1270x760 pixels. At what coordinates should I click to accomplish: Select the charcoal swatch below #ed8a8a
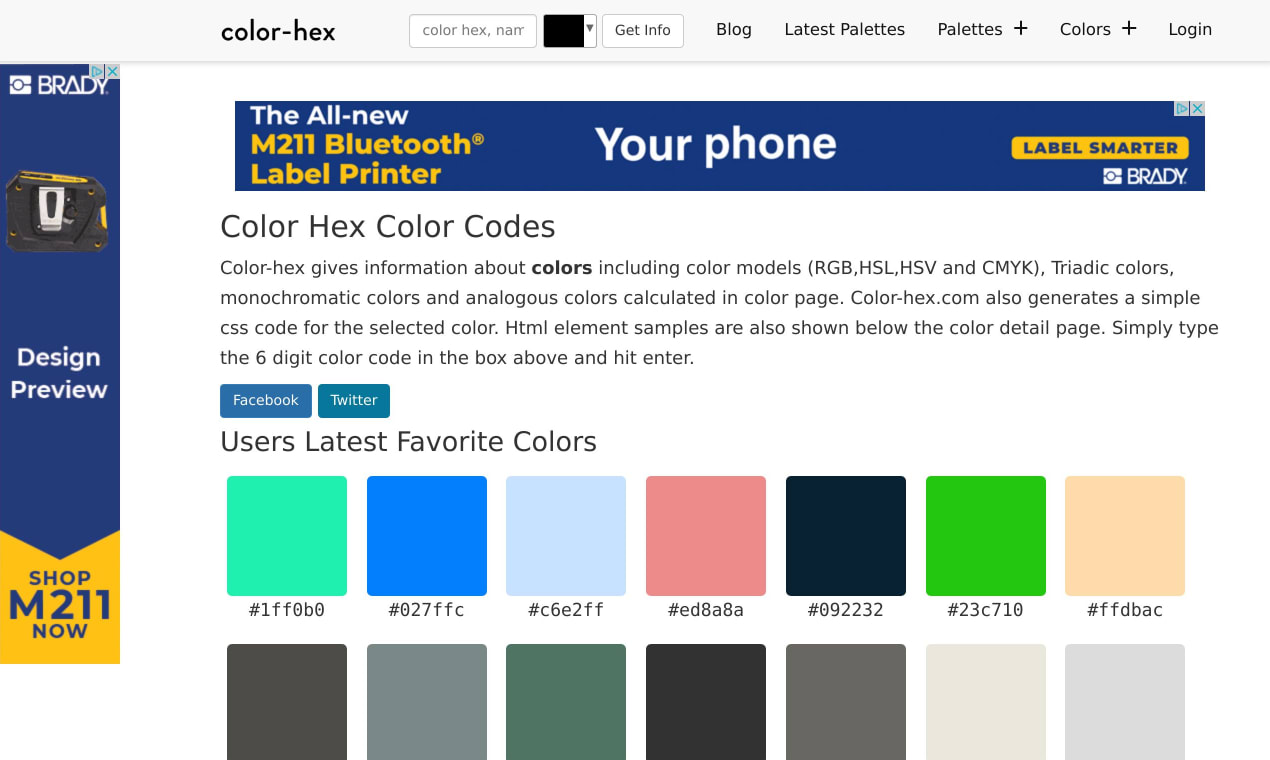pos(706,702)
